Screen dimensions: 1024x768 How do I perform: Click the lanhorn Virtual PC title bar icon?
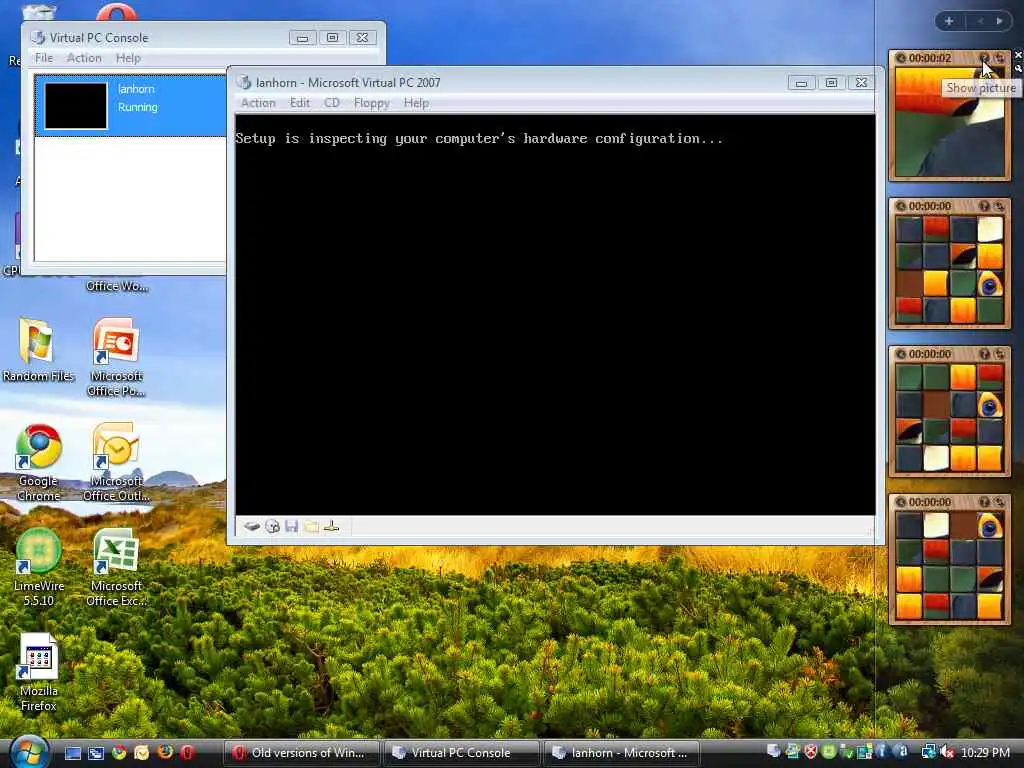point(244,82)
